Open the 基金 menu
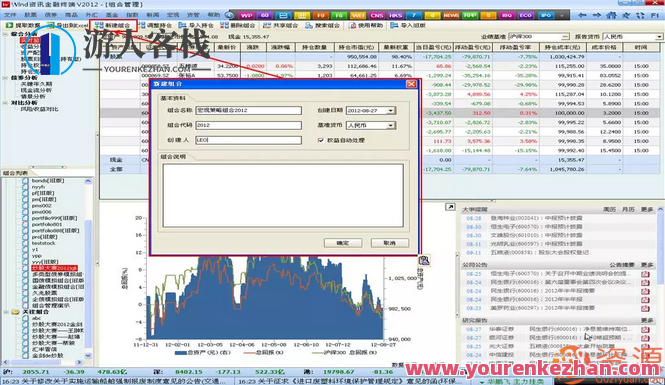 pos(112,15)
